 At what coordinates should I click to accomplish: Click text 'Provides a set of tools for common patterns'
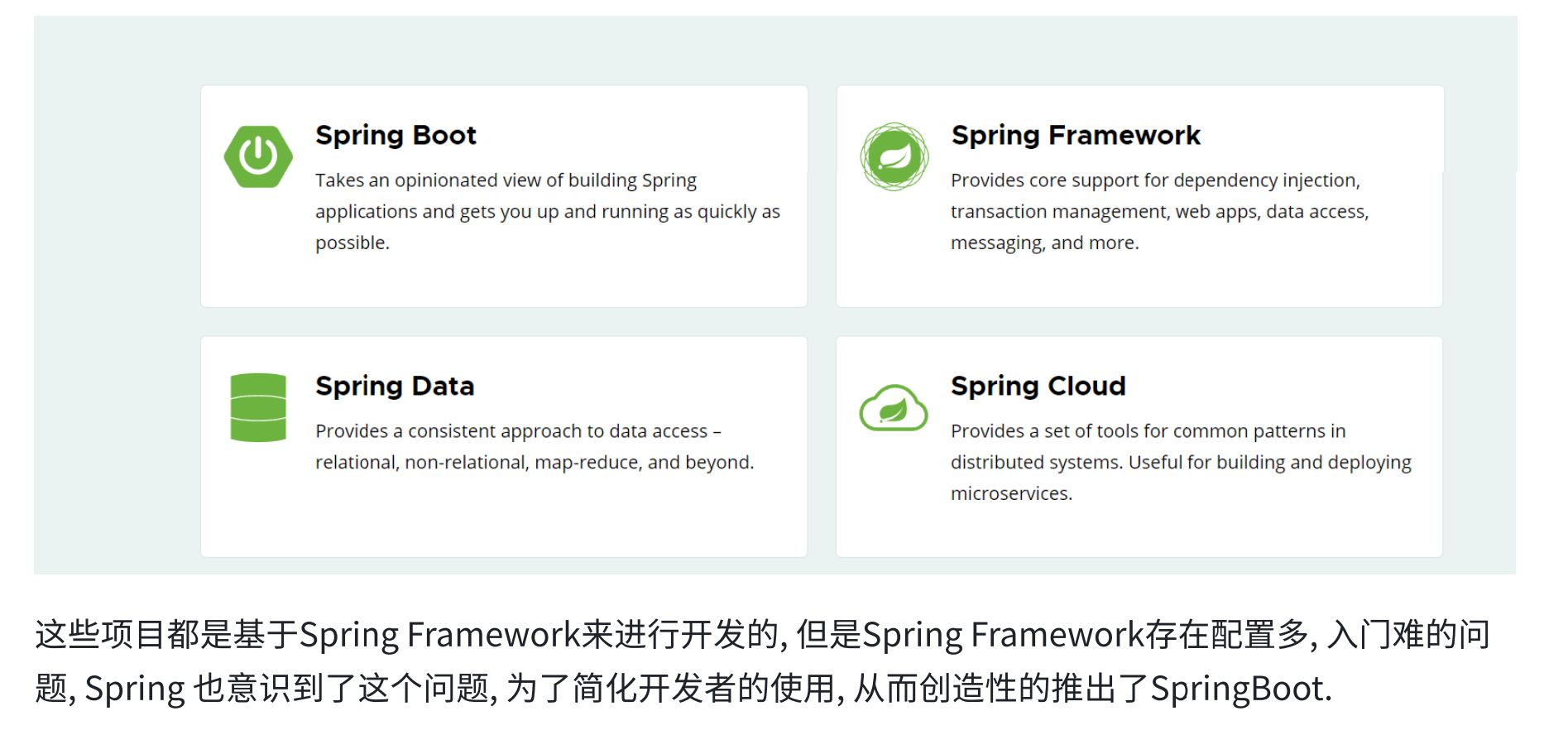point(1138,431)
